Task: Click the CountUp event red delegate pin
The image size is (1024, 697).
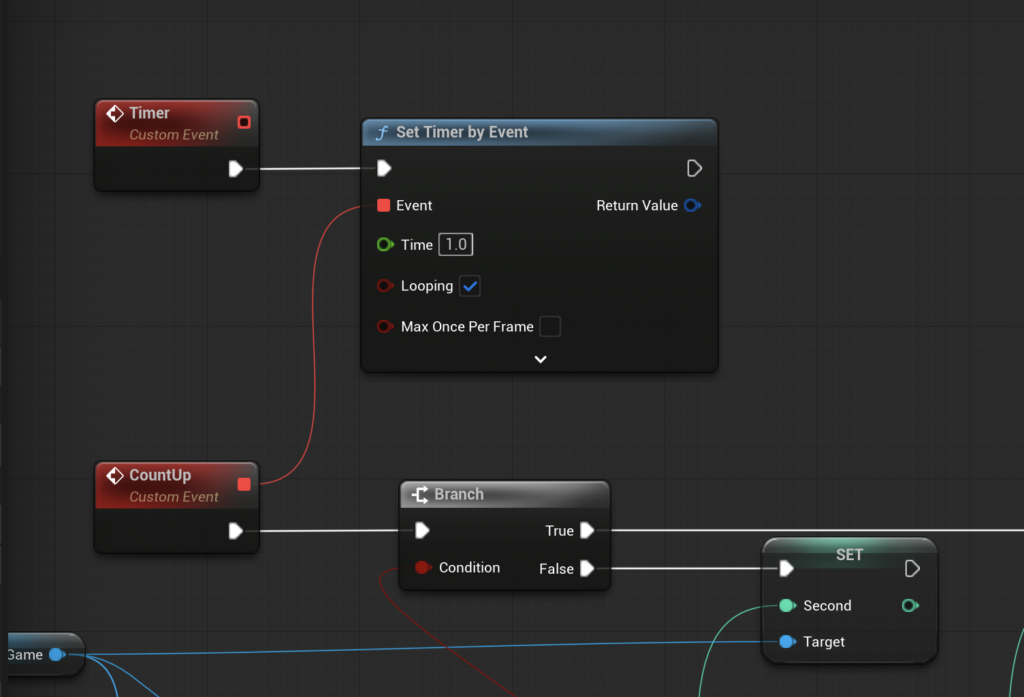Action: click(244, 484)
